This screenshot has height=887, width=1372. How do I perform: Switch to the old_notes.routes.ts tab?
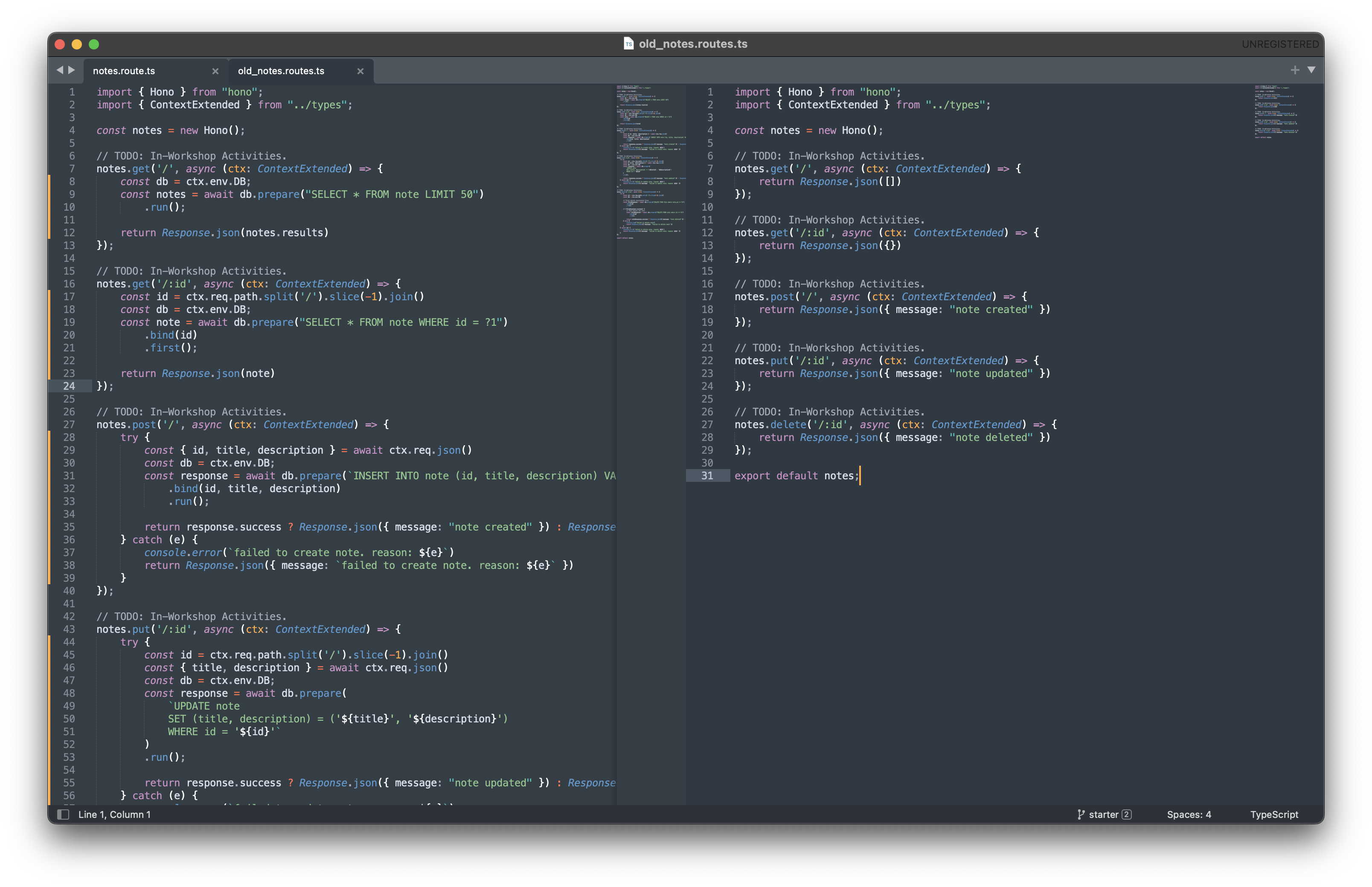coord(281,71)
